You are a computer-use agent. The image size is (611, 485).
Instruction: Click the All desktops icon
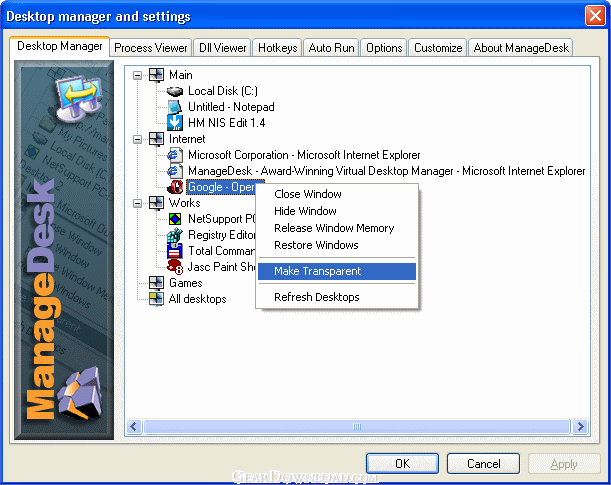(x=156, y=299)
